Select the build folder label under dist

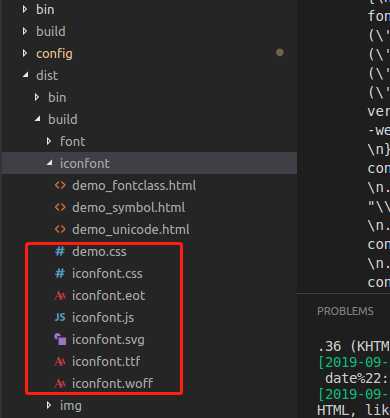point(63,119)
